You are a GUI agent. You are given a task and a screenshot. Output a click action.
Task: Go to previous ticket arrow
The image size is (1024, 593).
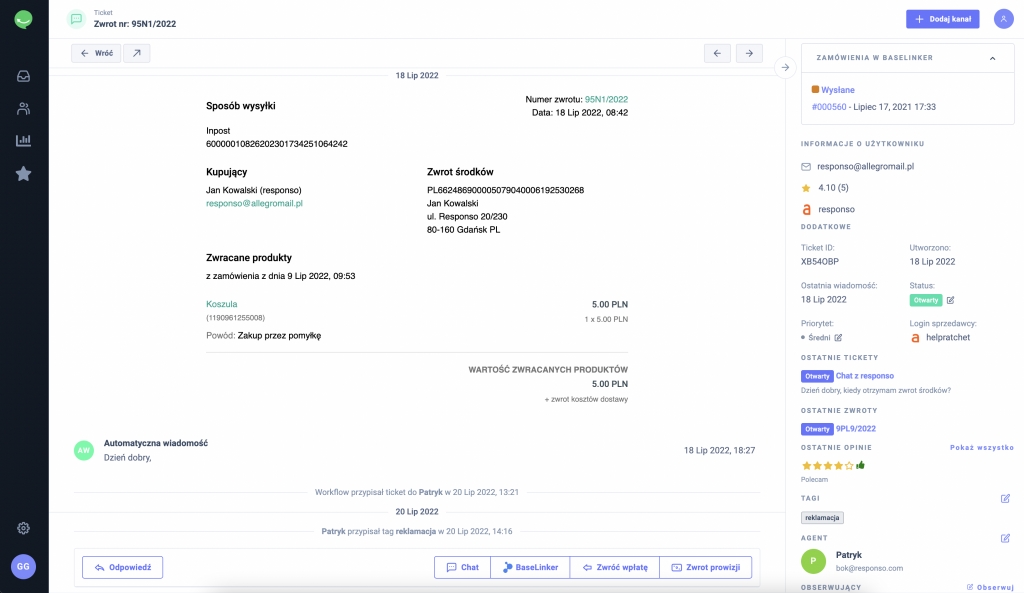coord(717,53)
